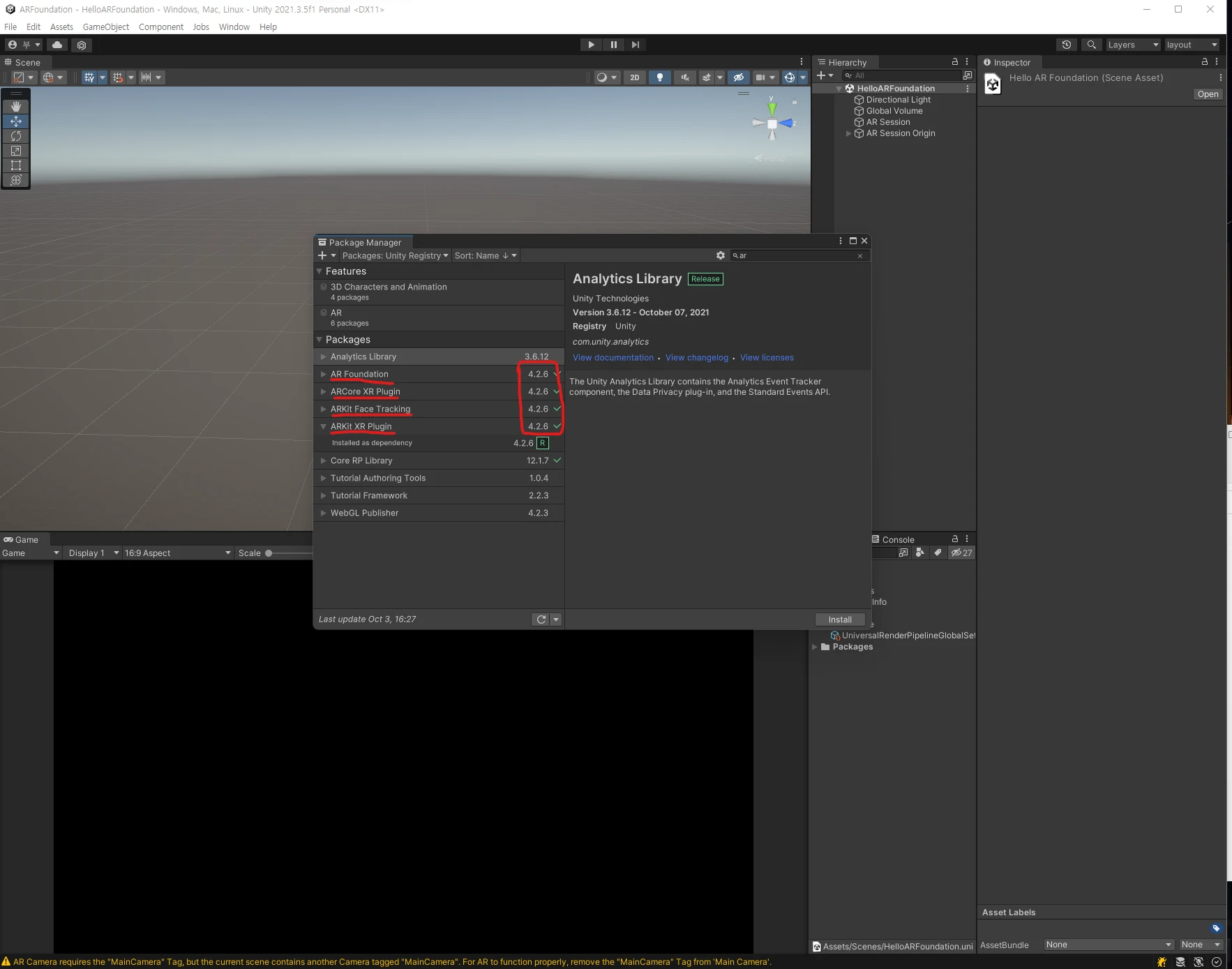Open View changelog link
Screen dimensions: 1232x969
coord(697,358)
